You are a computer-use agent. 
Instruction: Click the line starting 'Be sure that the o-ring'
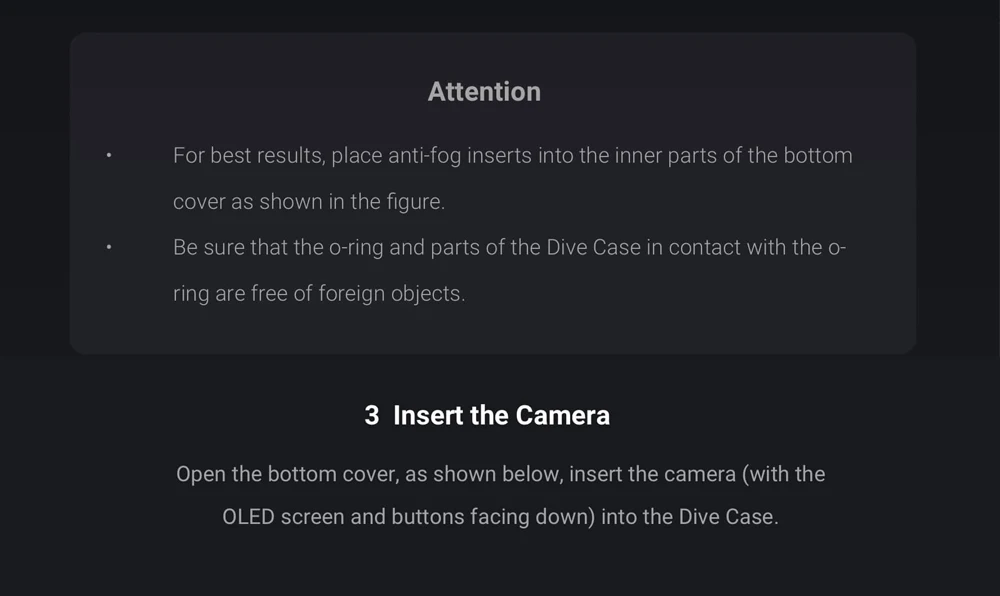point(509,247)
